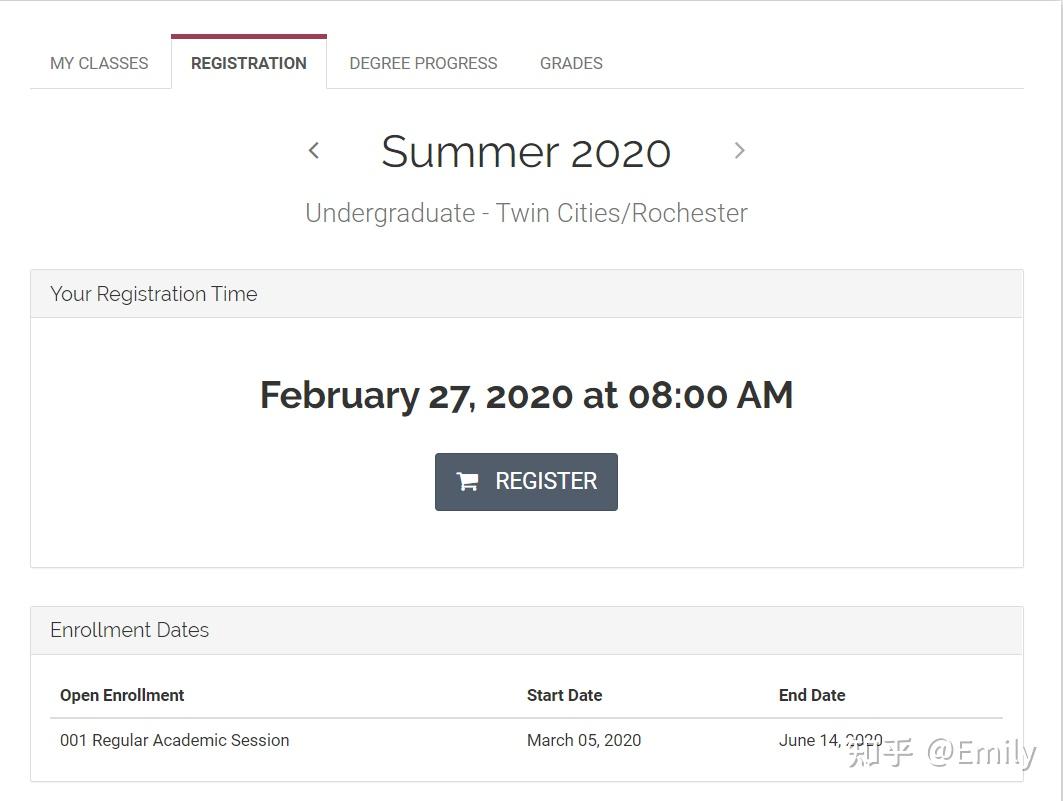Click the Your Registration Time panel header
This screenshot has height=801, width=1063.
point(154,294)
